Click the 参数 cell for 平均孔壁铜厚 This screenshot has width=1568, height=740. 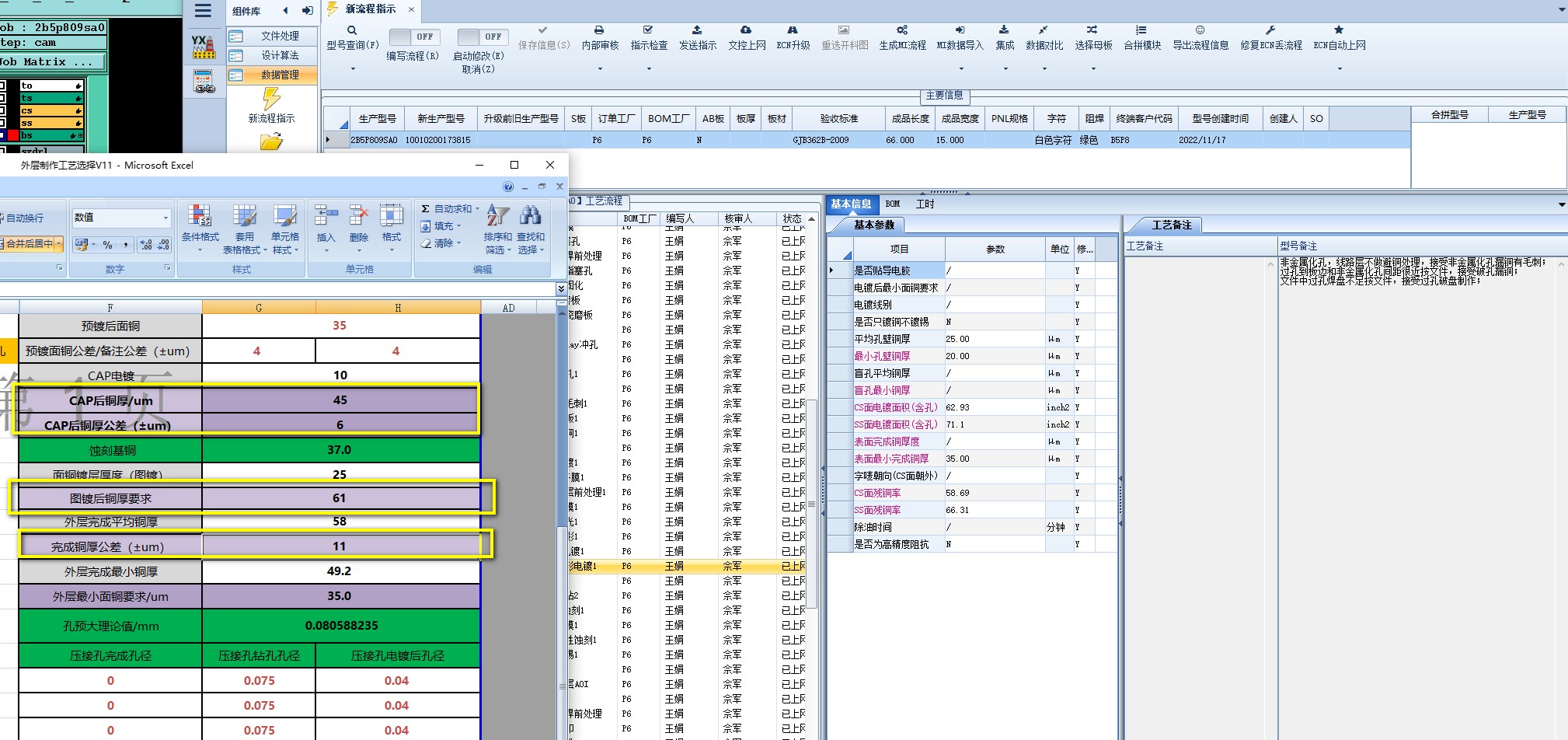point(995,339)
